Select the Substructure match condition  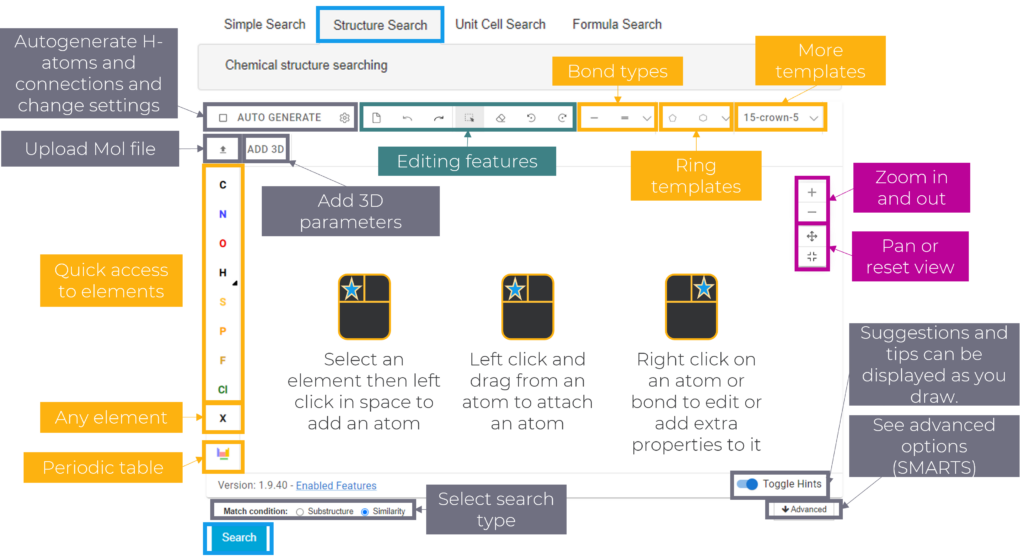point(300,512)
